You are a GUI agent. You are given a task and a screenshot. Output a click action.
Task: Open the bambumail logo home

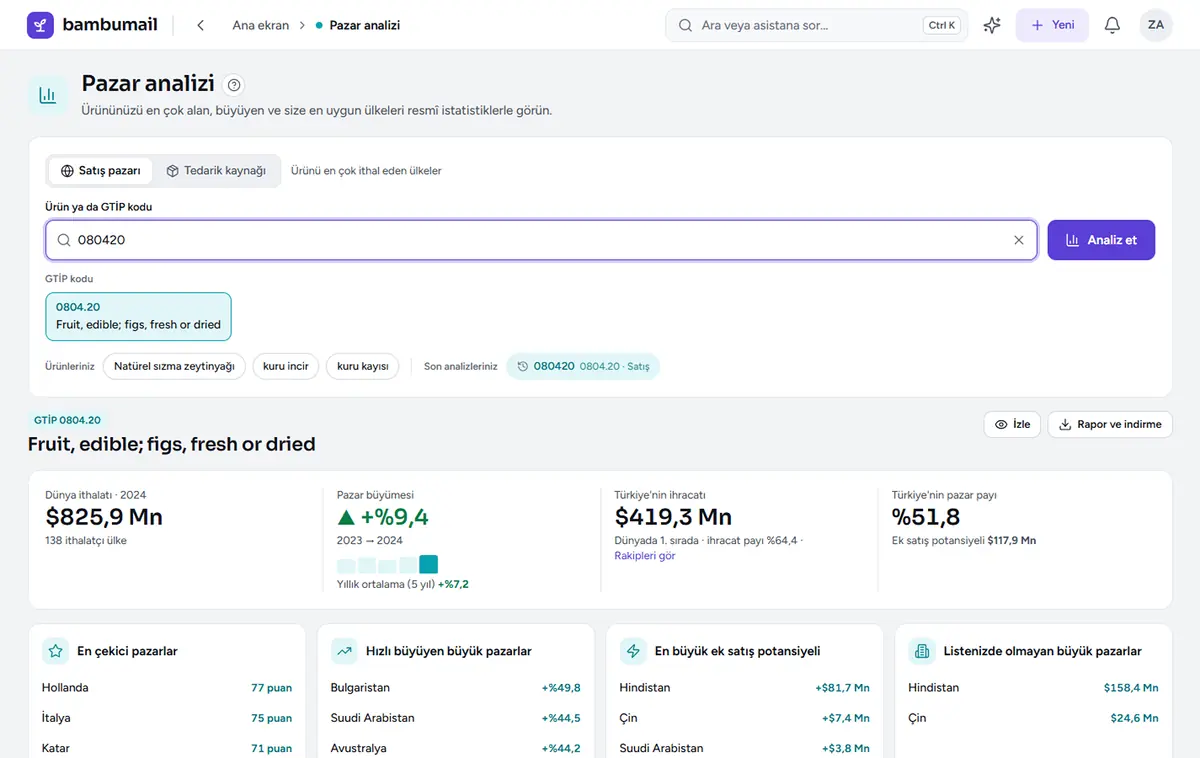pyautogui.click(x=92, y=25)
